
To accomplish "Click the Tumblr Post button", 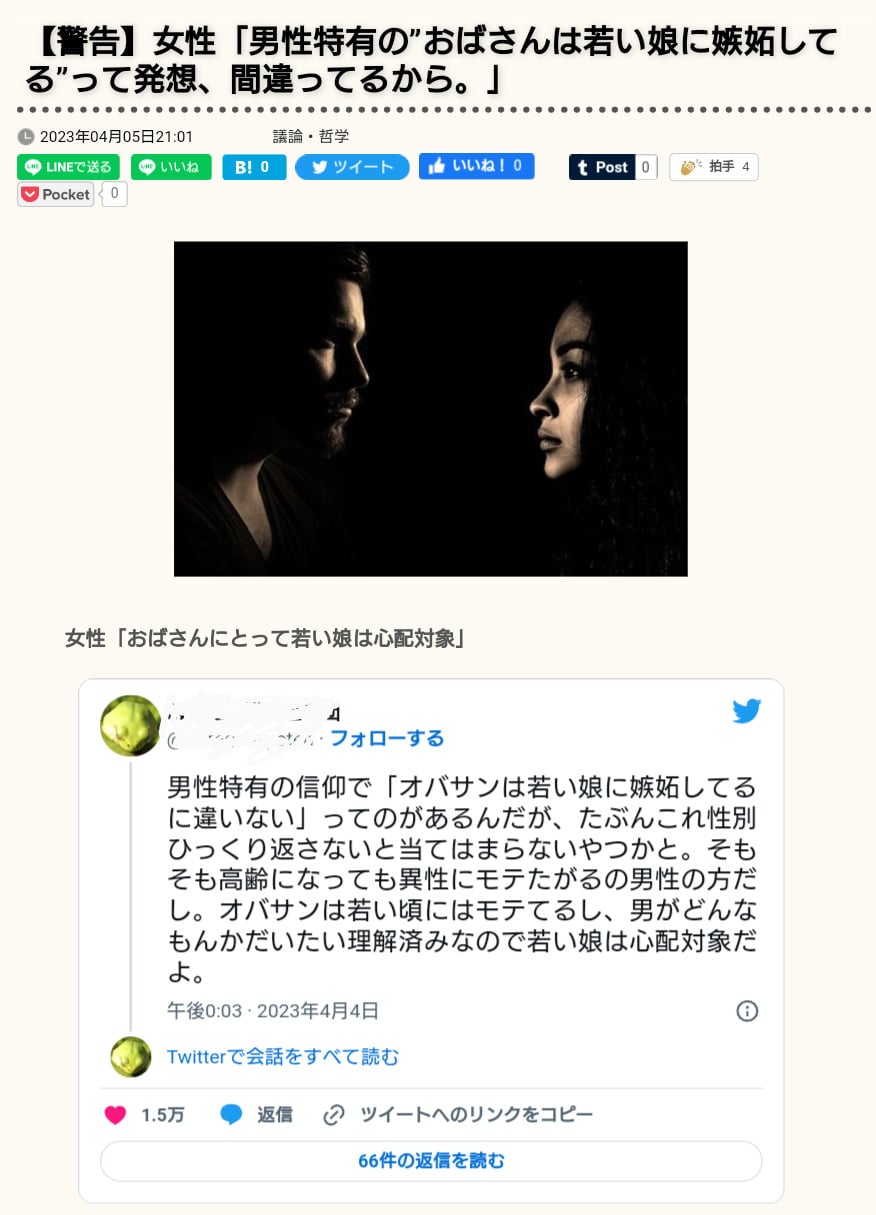I will pos(602,167).
